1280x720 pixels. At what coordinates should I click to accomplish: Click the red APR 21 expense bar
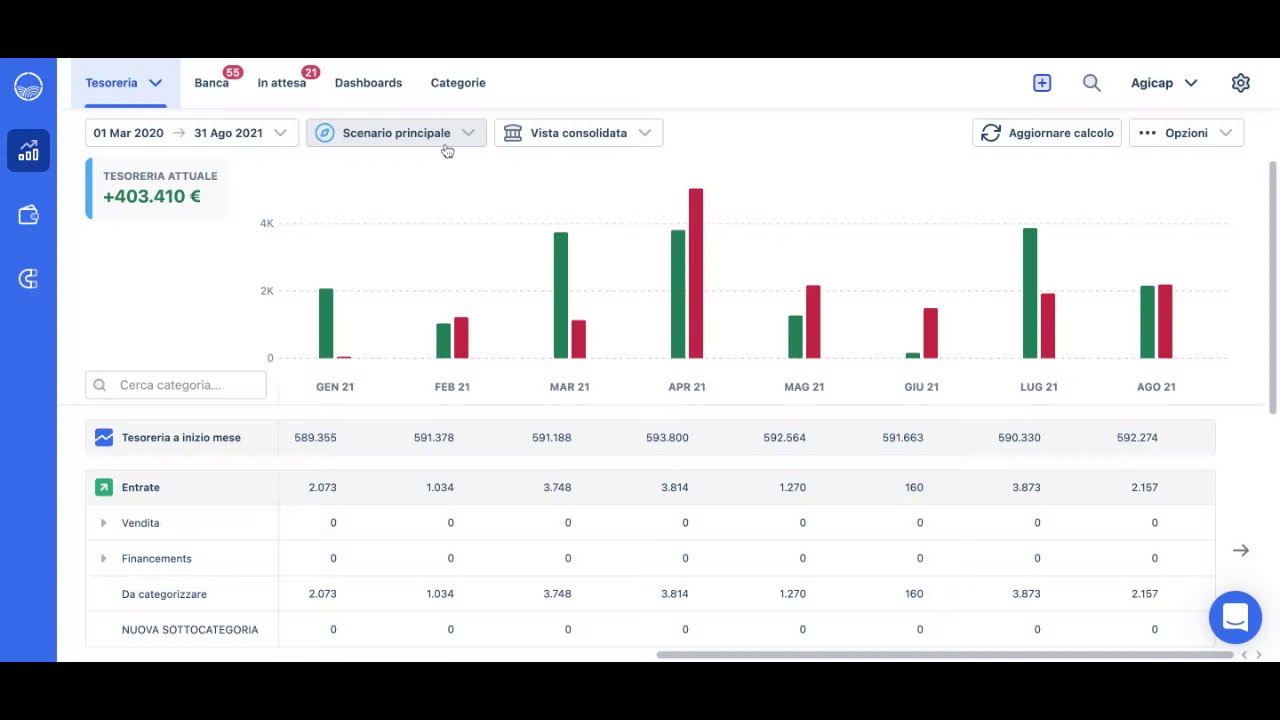696,273
